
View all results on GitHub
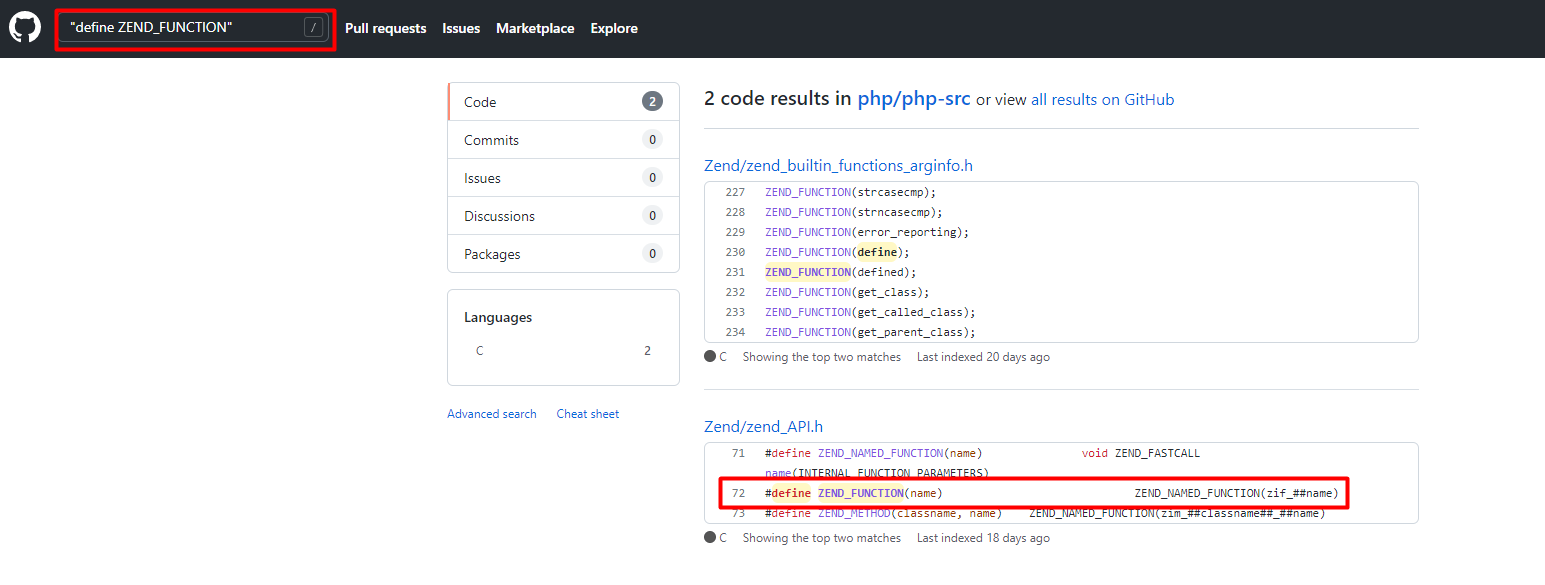point(1102,100)
